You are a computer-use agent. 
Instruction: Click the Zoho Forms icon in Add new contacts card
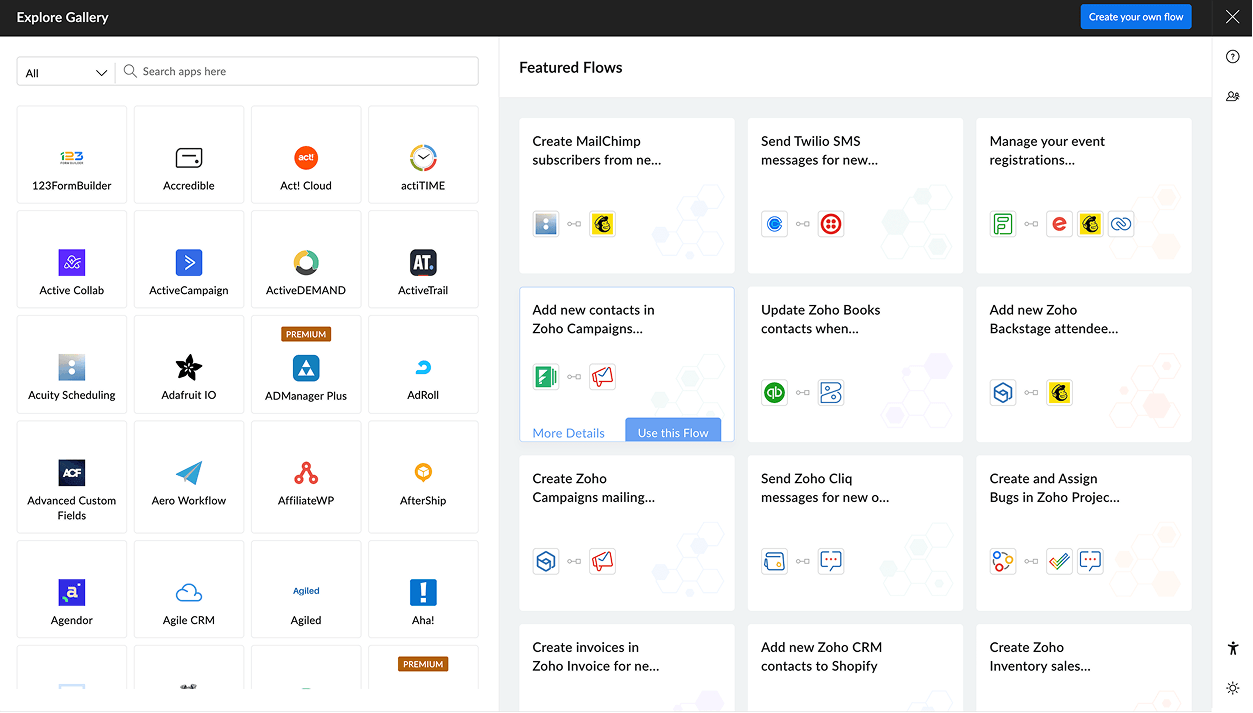pos(545,377)
